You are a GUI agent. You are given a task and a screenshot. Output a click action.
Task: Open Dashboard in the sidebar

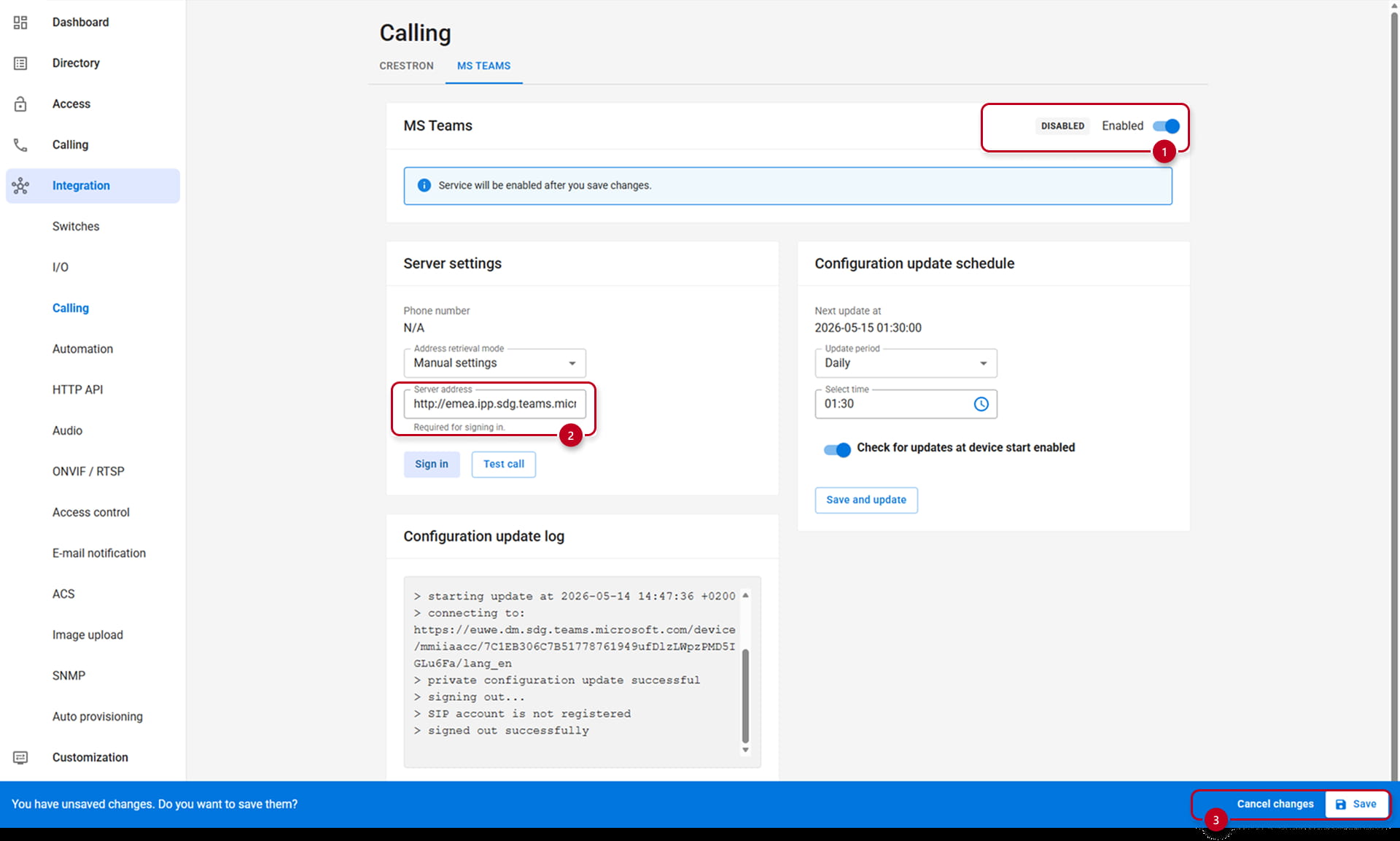coord(93,23)
